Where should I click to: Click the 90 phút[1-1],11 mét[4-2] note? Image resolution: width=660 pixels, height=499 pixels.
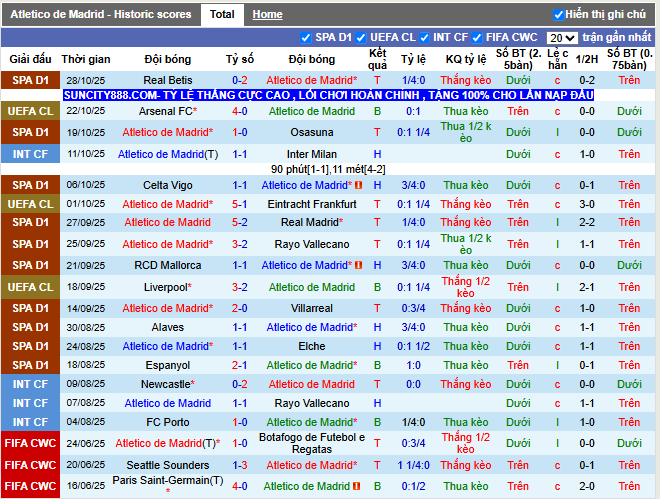(328, 170)
